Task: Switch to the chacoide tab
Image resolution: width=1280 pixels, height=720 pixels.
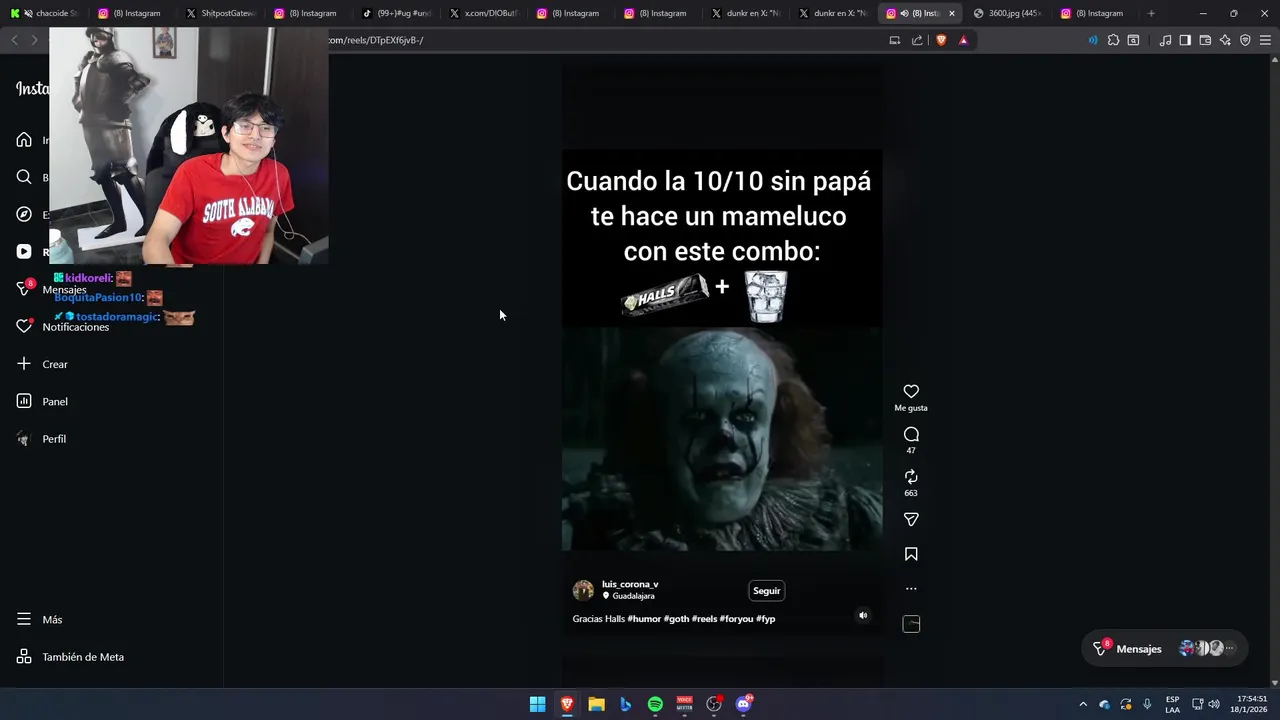Action: (44, 13)
